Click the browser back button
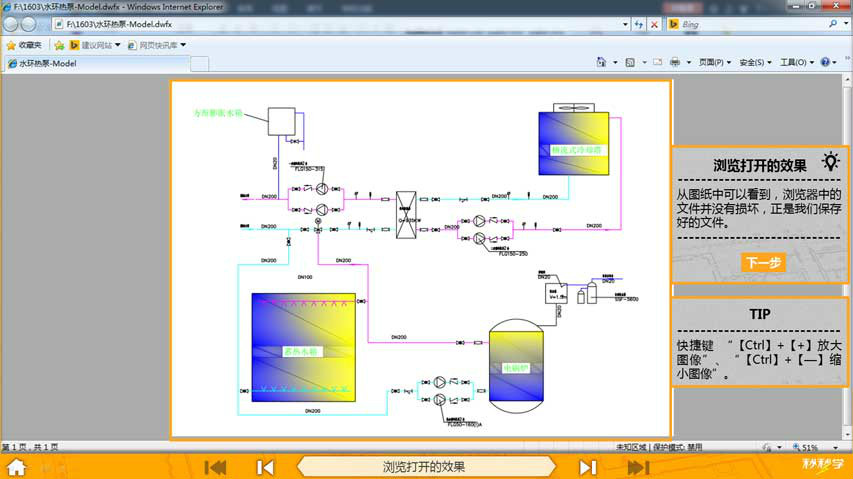Image resolution: width=853 pixels, height=479 pixels. click(x=14, y=24)
